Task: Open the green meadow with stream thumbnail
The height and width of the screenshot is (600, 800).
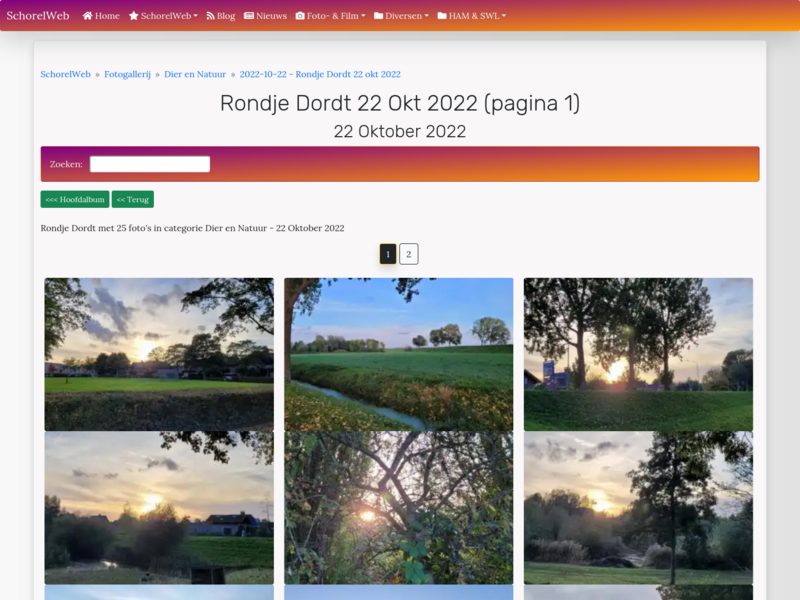Action: click(398, 354)
